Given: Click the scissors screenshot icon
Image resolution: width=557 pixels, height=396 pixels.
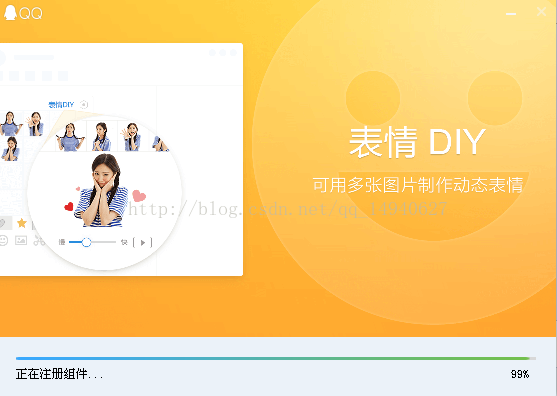Looking at the screenshot, I should tap(39, 240).
